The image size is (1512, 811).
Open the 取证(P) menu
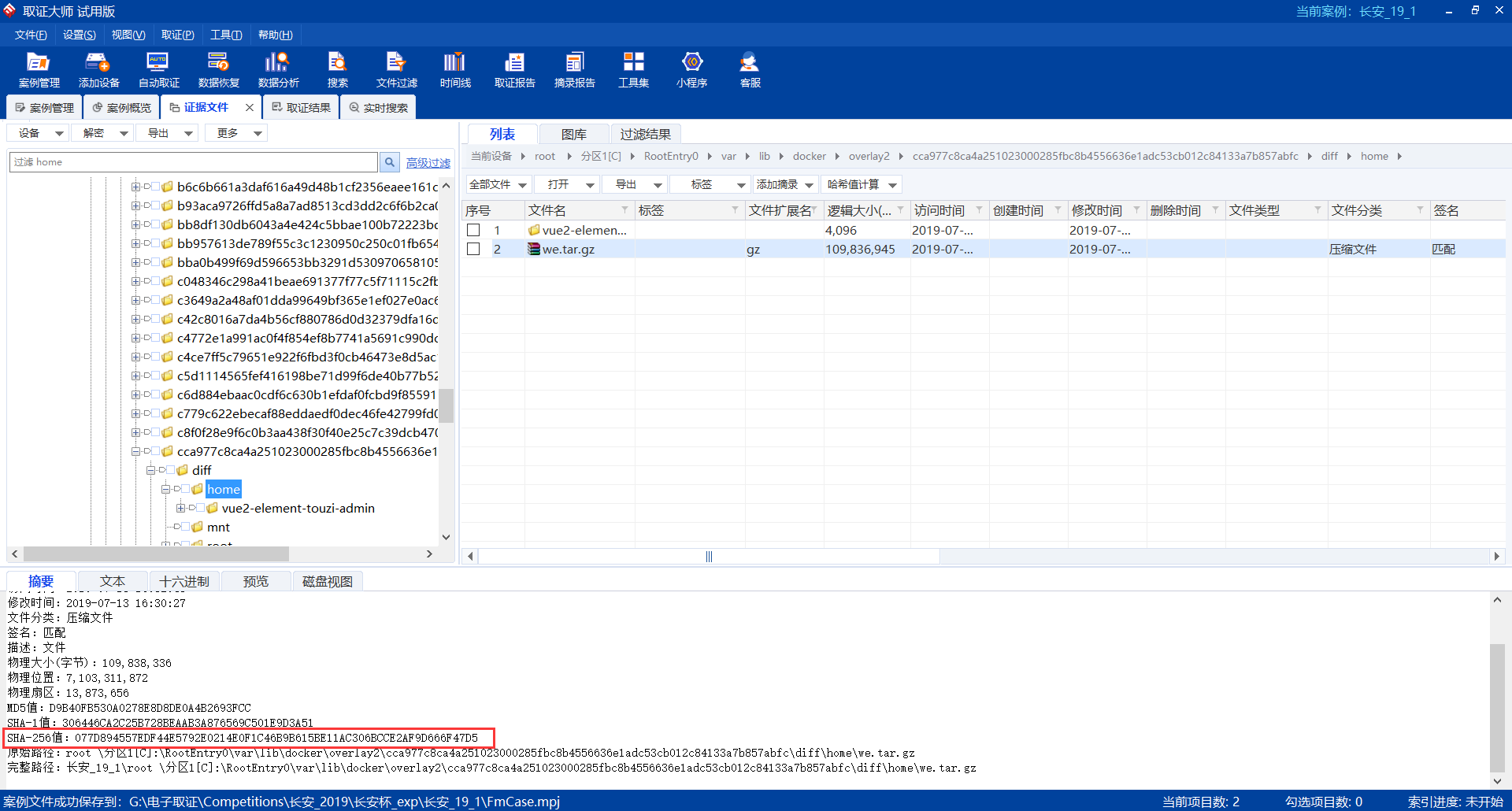(x=177, y=35)
